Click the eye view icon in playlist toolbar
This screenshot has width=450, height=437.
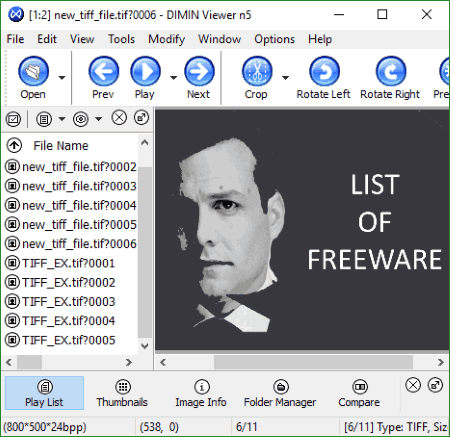click(81, 119)
